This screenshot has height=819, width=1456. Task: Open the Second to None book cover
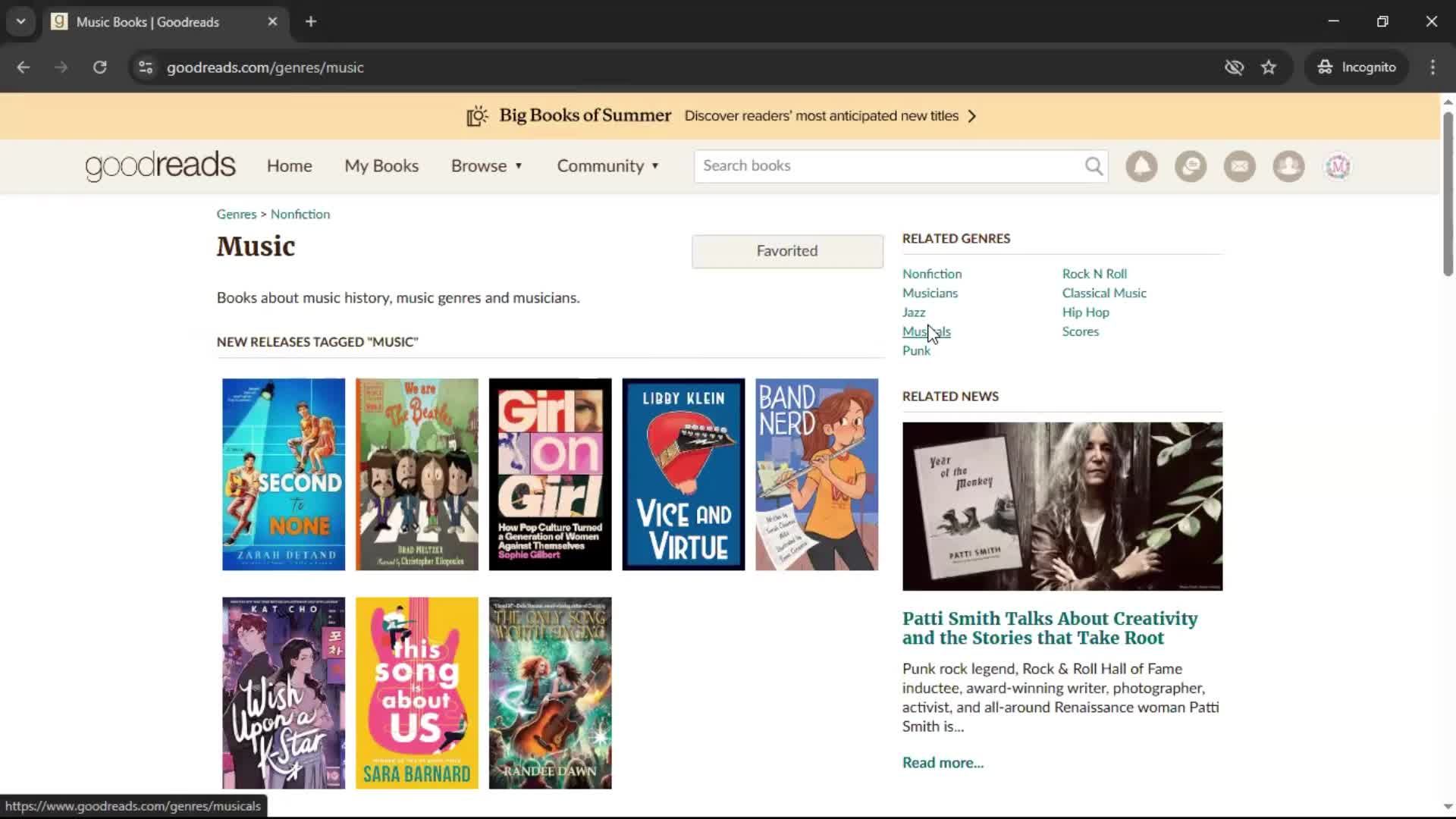284,475
